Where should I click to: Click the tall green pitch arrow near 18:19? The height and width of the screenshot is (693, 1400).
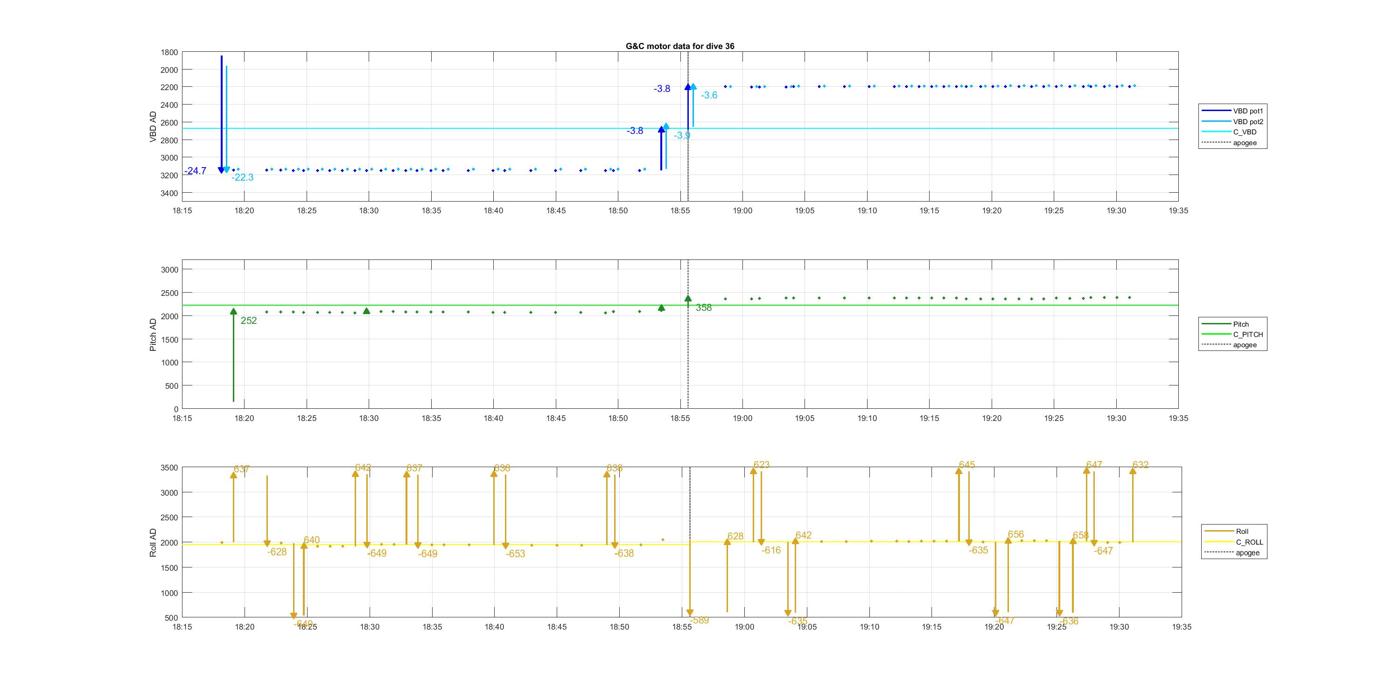[x=233, y=355]
